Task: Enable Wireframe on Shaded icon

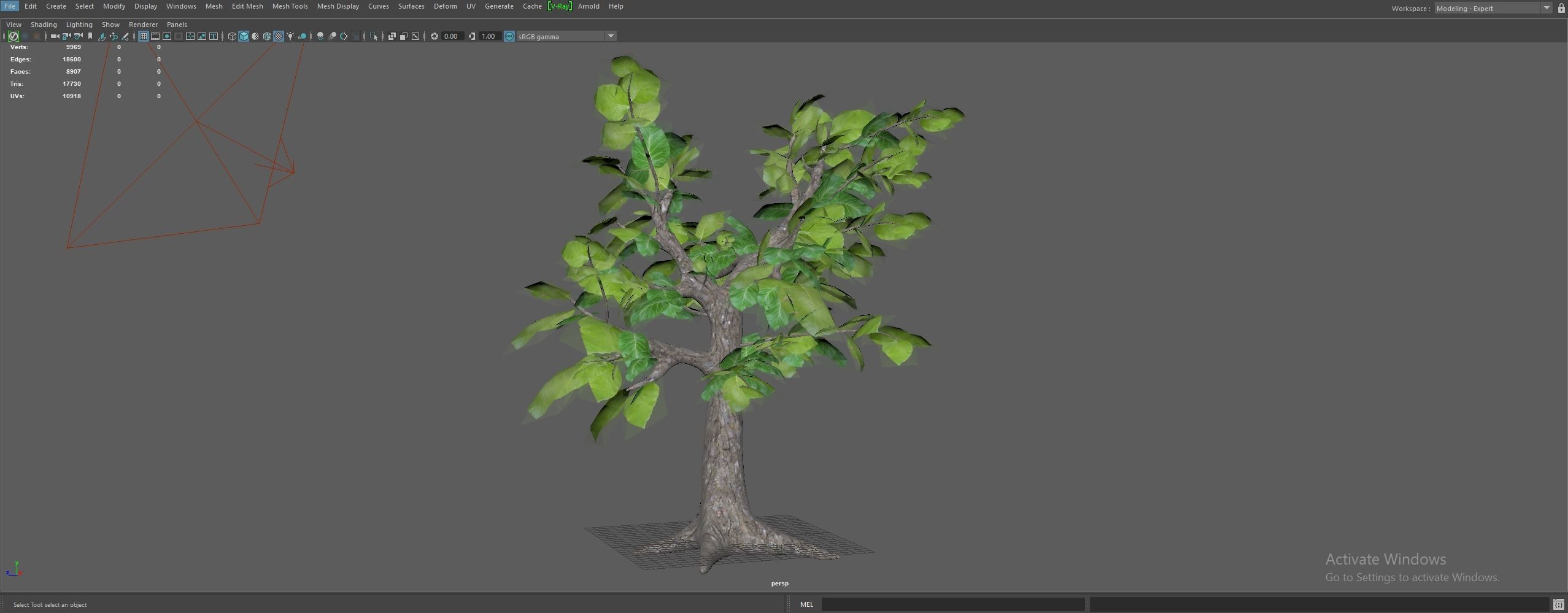Action: [267, 36]
